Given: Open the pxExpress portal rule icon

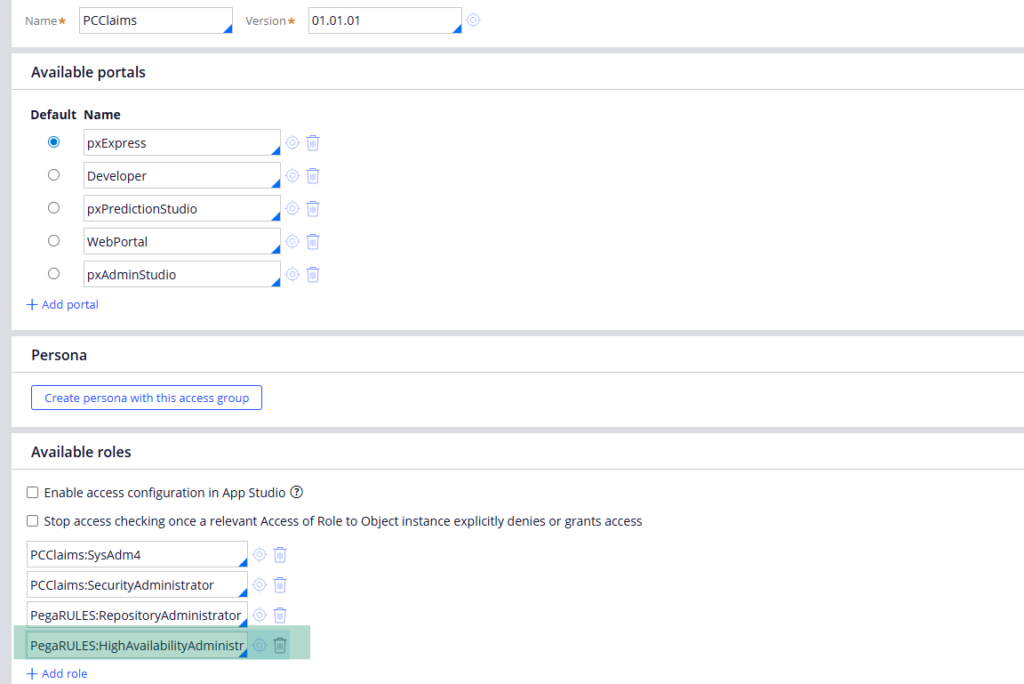Looking at the screenshot, I should [x=293, y=142].
